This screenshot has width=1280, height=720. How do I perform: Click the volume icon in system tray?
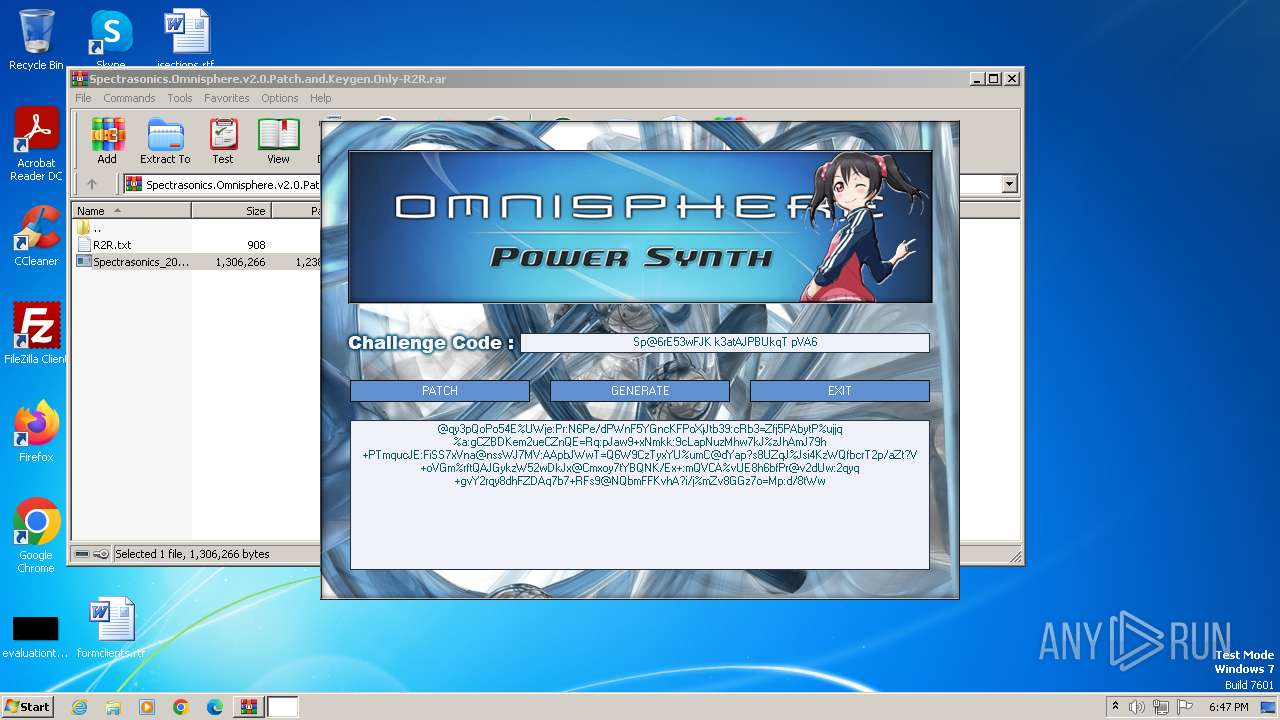coord(1137,707)
